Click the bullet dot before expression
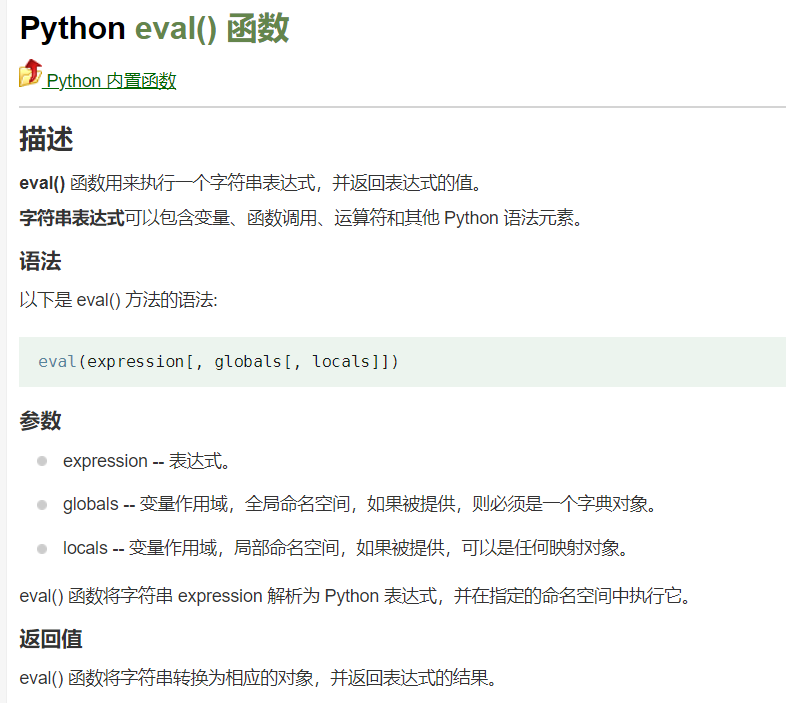Screen dimensions: 786x703 42,461
